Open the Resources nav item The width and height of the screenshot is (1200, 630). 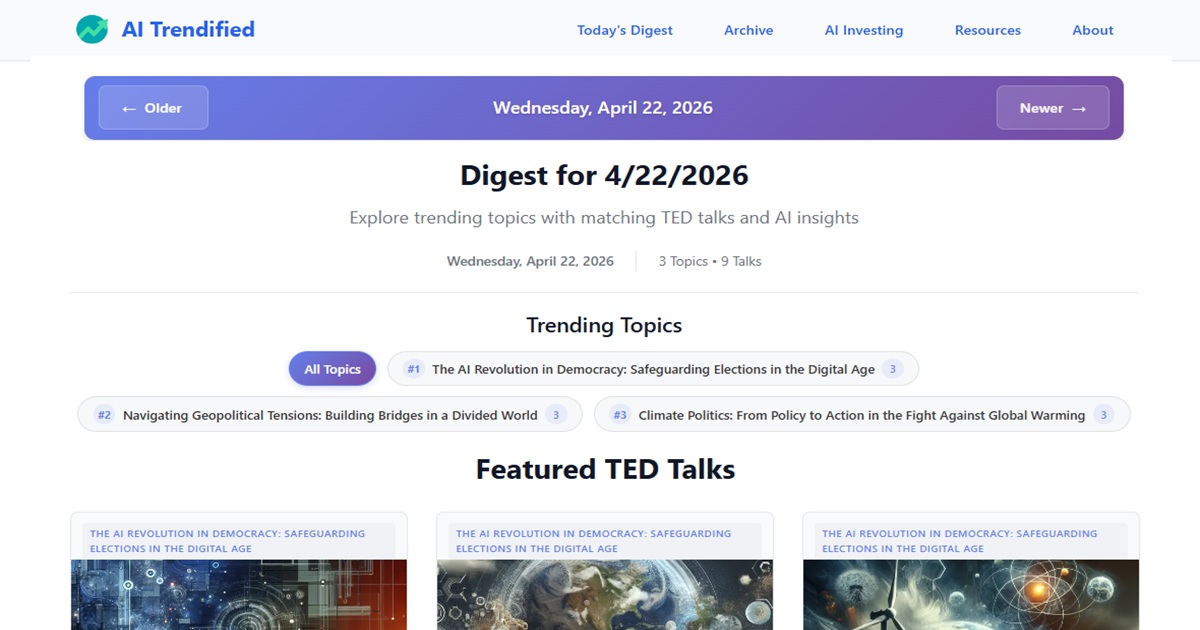pos(988,30)
